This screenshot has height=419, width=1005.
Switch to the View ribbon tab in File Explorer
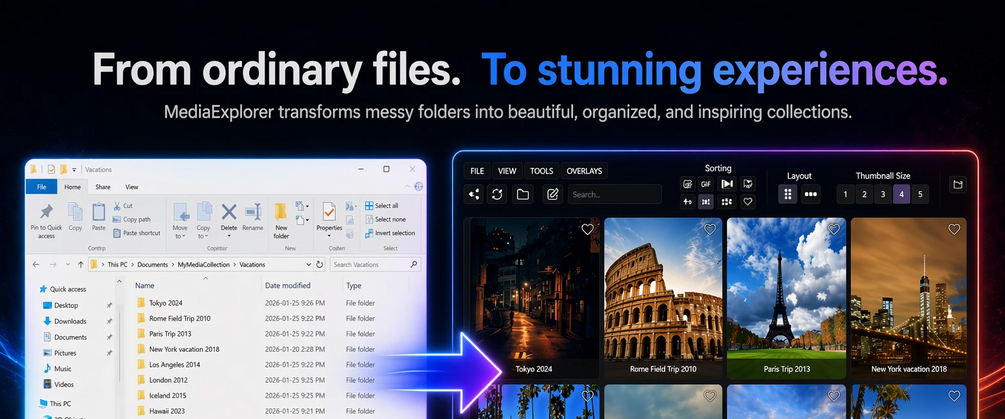pos(131,187)
